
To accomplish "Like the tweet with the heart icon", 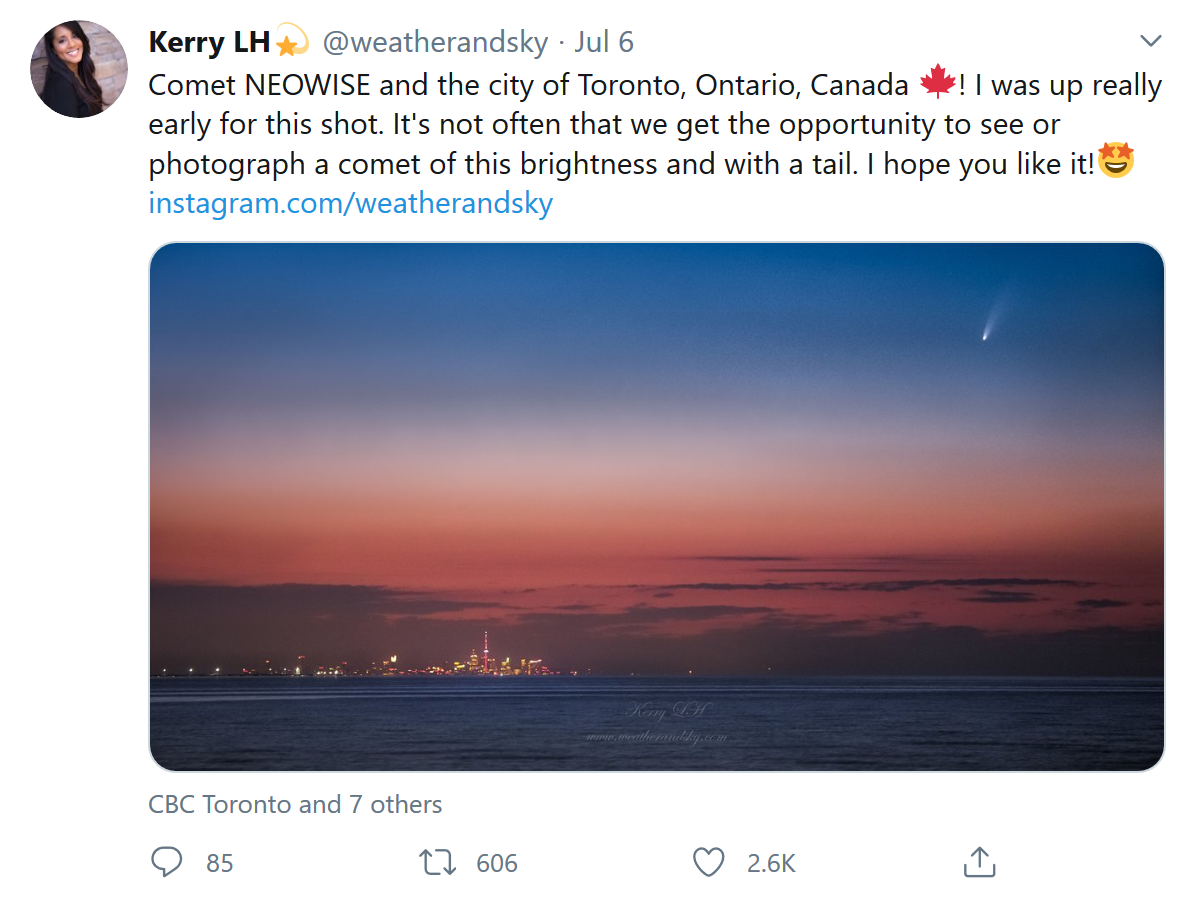I will click(x=708, y=862).
